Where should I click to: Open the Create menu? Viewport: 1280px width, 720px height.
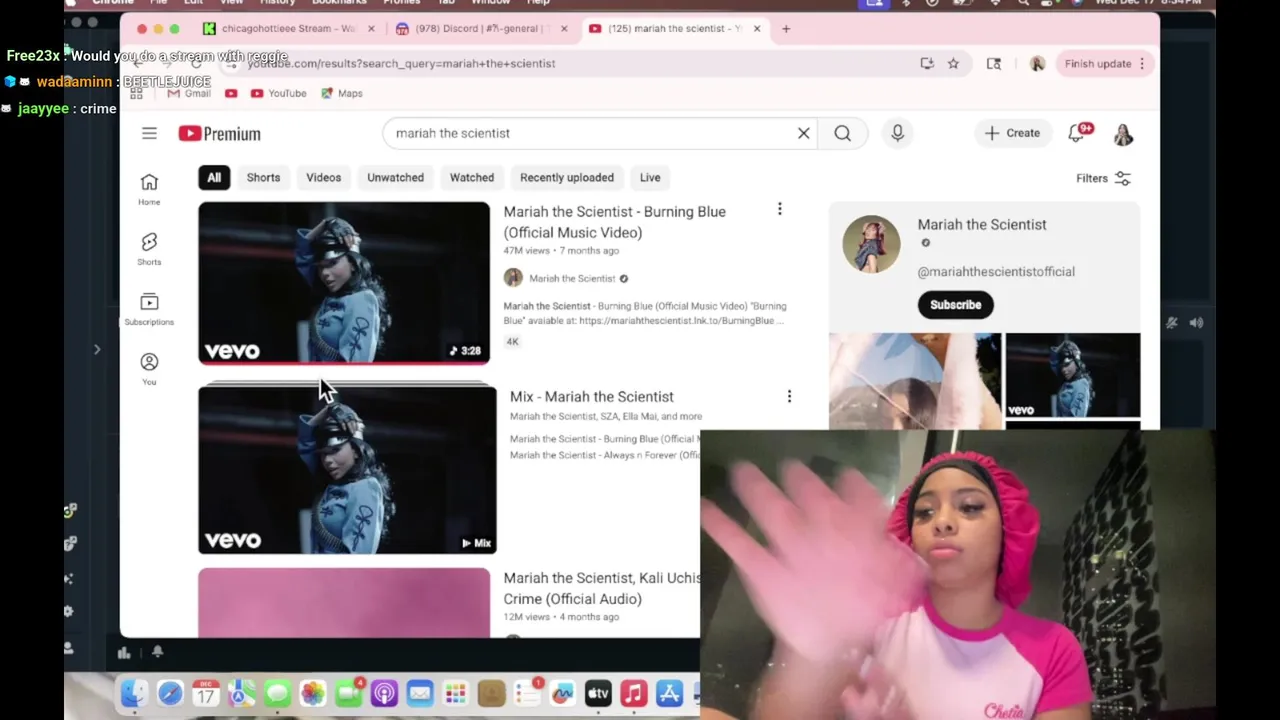[x=1012, y=133]
